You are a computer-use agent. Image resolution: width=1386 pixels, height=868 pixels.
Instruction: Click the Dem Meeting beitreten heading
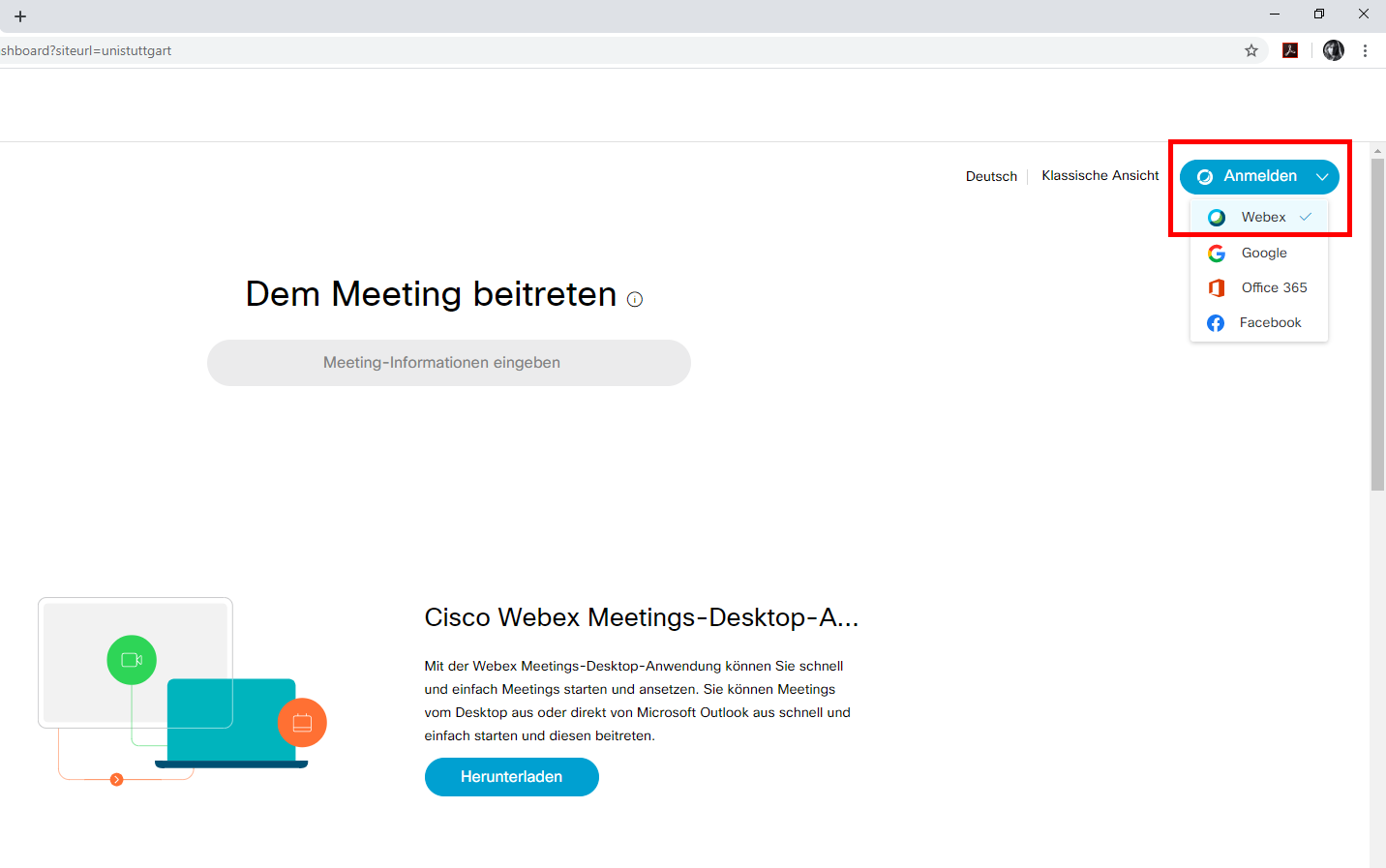click(431, 293)
